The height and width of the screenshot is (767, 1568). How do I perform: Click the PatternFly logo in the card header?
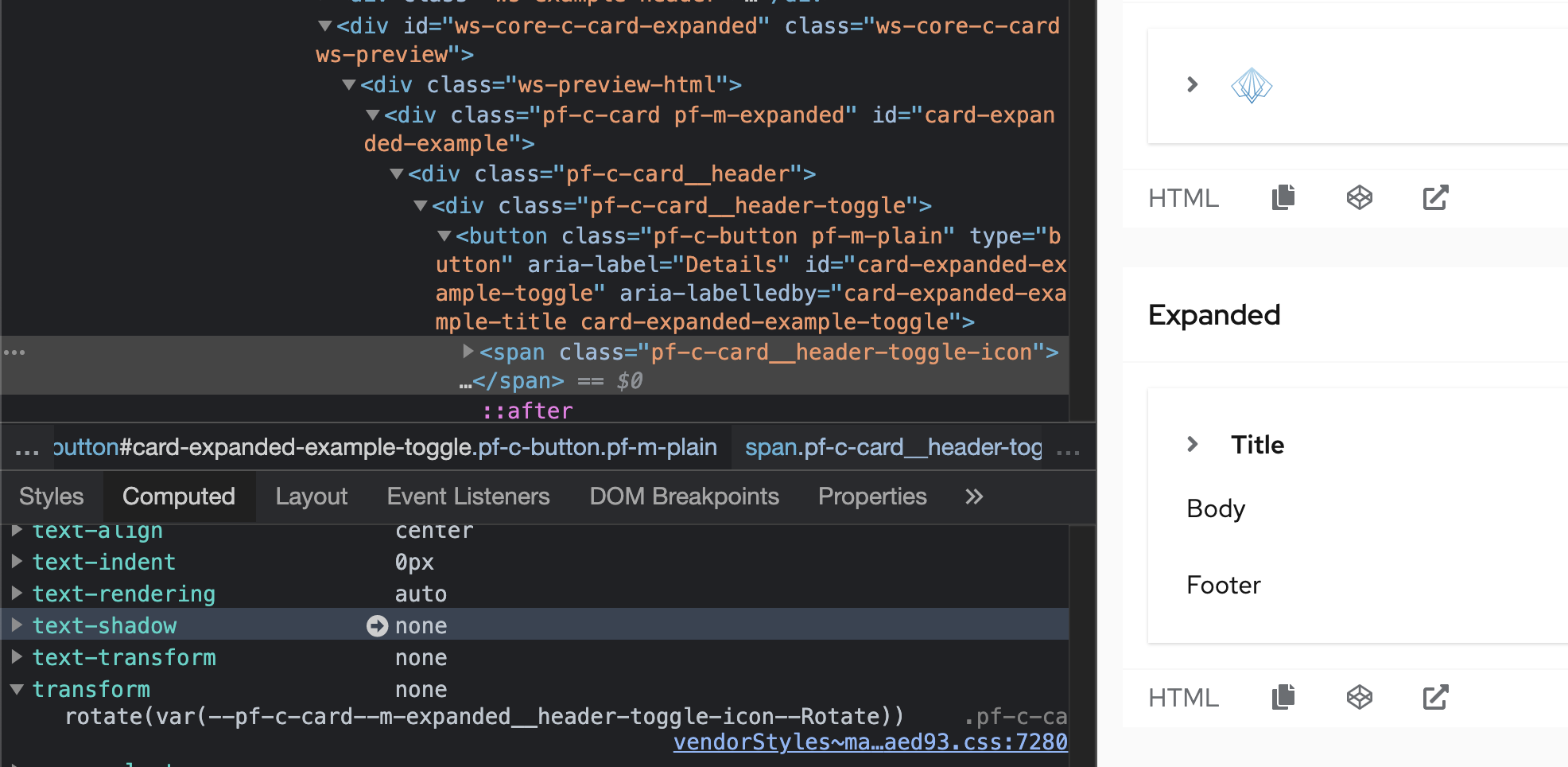(x=1252, y=85)
